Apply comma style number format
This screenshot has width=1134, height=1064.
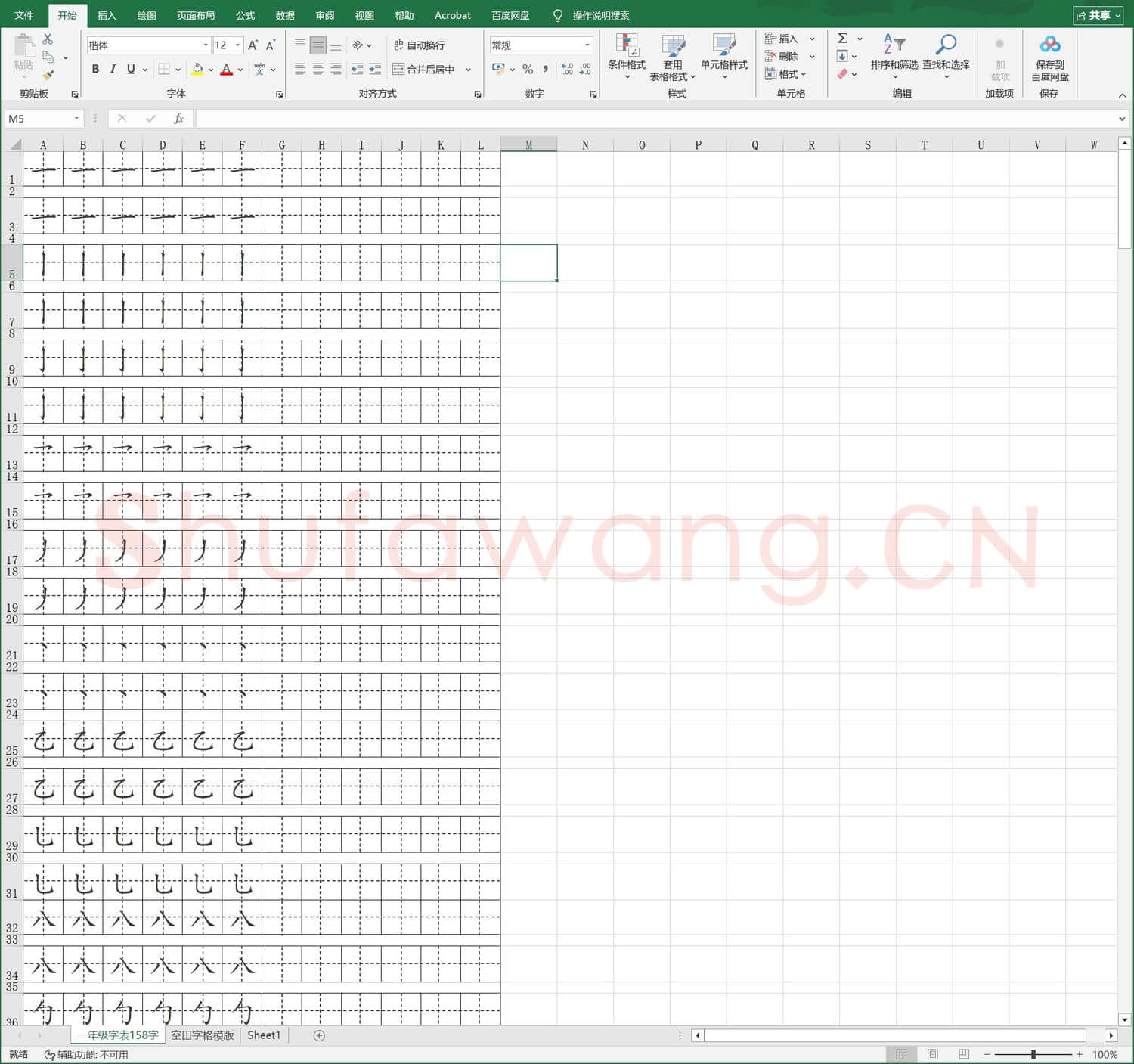pyautogui.click(x=546, y=69)
